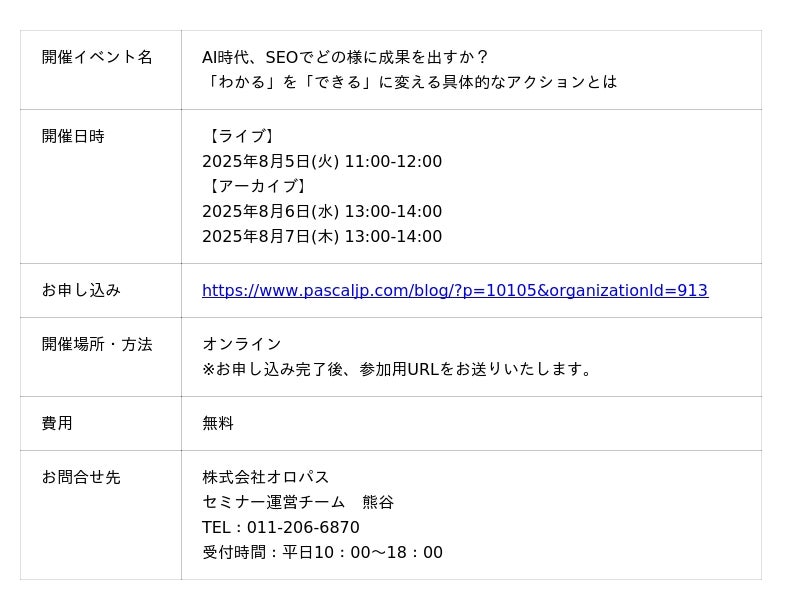Click the archive date 2025年8月7日(木) 13:00-14:00
This screenshot has height=610, width=800.
[322, 236]
